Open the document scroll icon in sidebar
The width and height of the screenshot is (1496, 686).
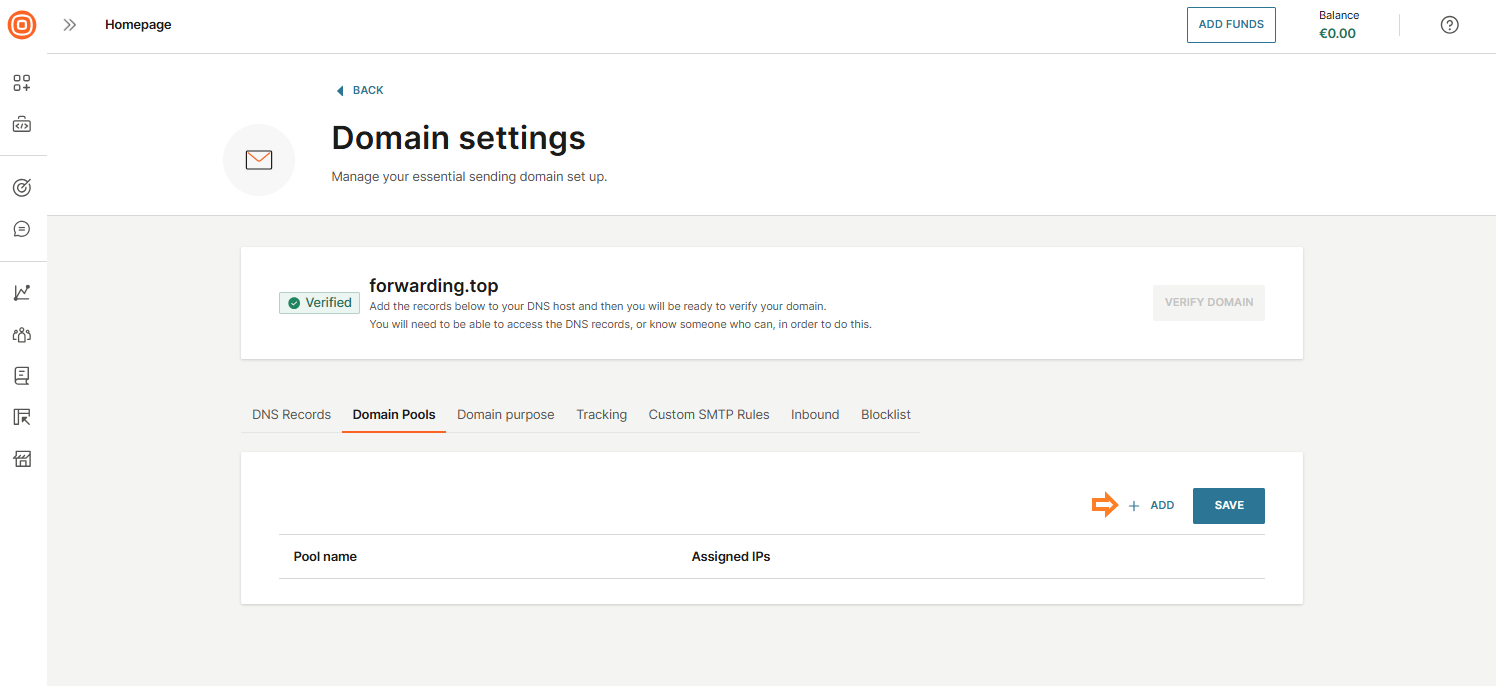click(22, 376)
